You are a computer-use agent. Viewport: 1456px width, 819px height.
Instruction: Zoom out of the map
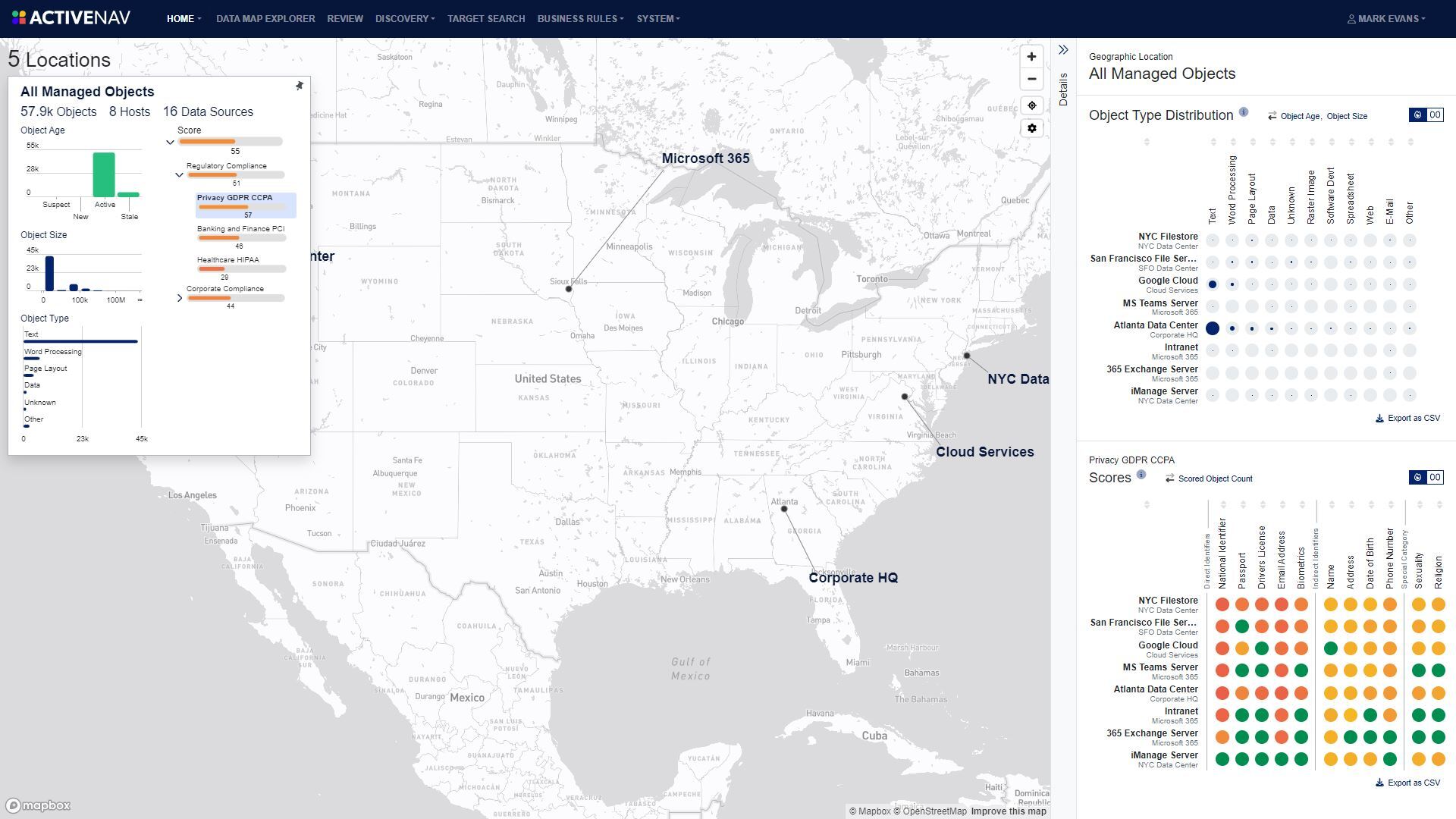1031,79
